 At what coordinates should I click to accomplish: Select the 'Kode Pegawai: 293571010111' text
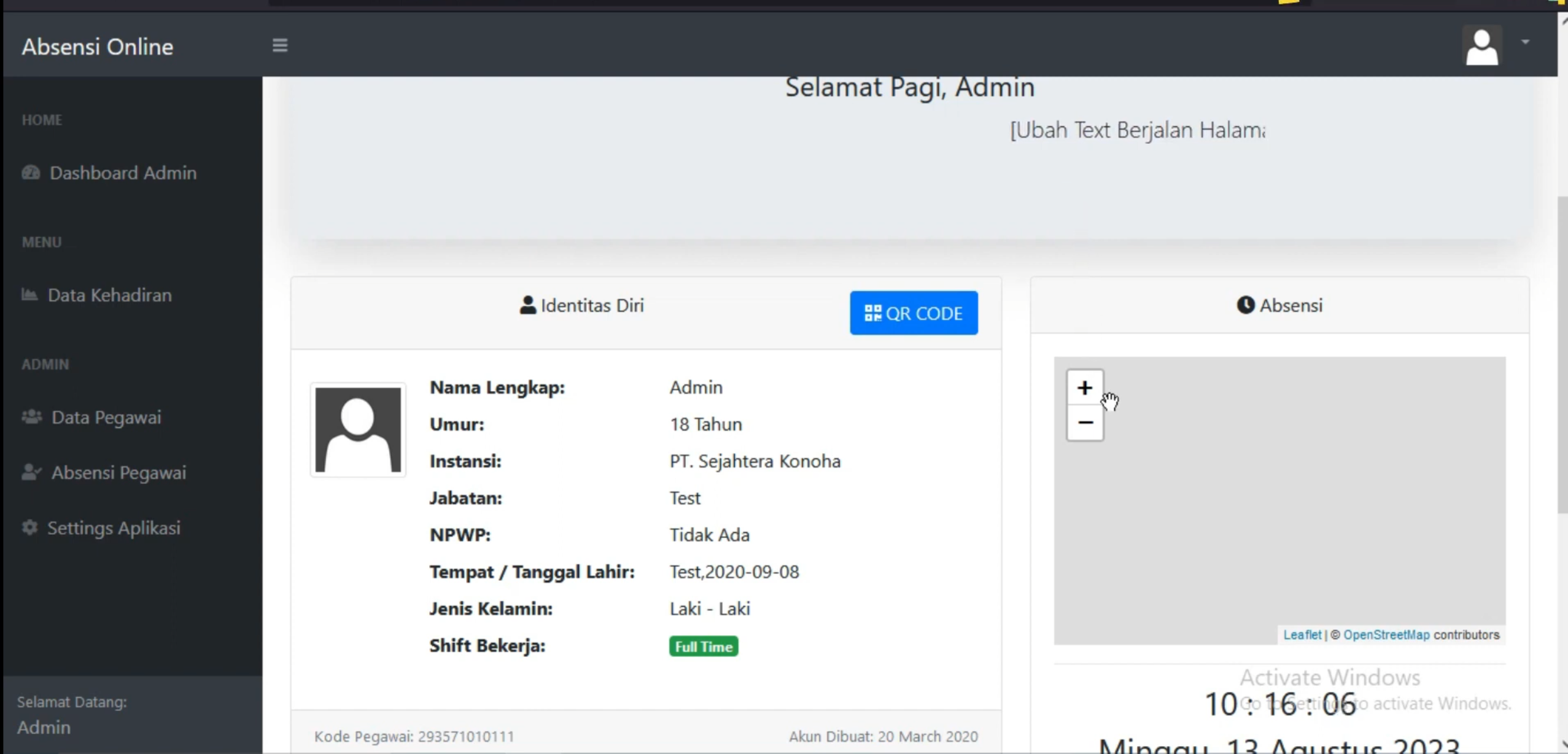(x=414, y=736)
